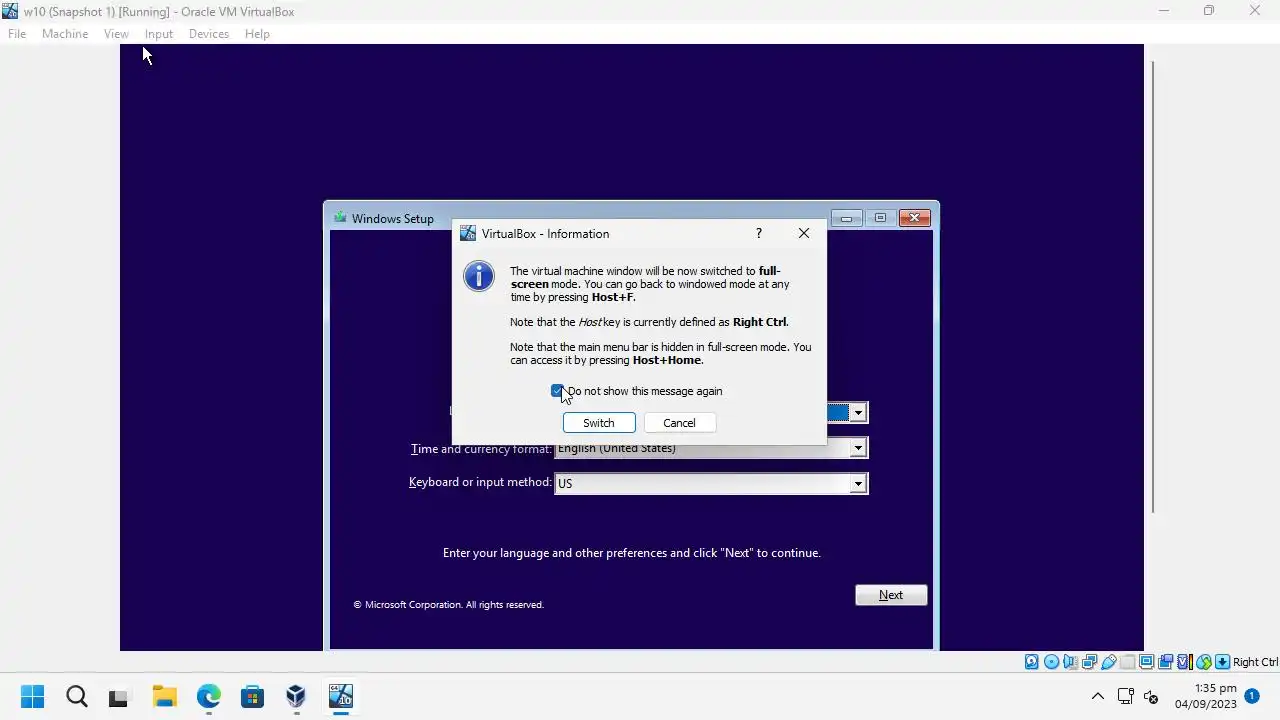Viewport: 1280px width, 720px height.
Task: Click the audio status bar icon
Action: [1070, 662]
